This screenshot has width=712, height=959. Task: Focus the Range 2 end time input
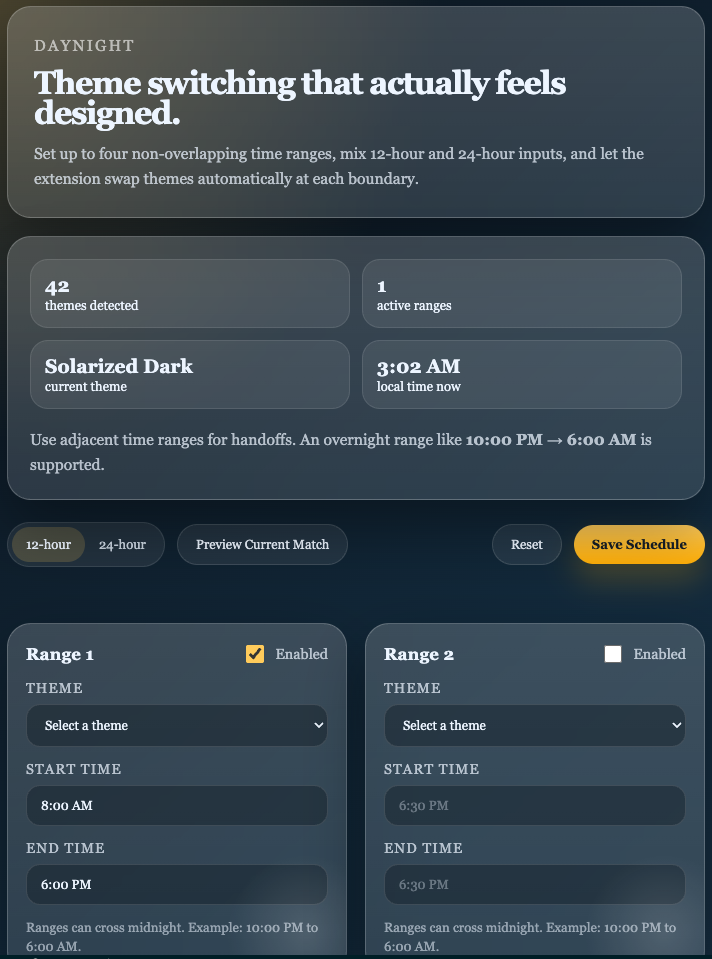coord(534,884)
